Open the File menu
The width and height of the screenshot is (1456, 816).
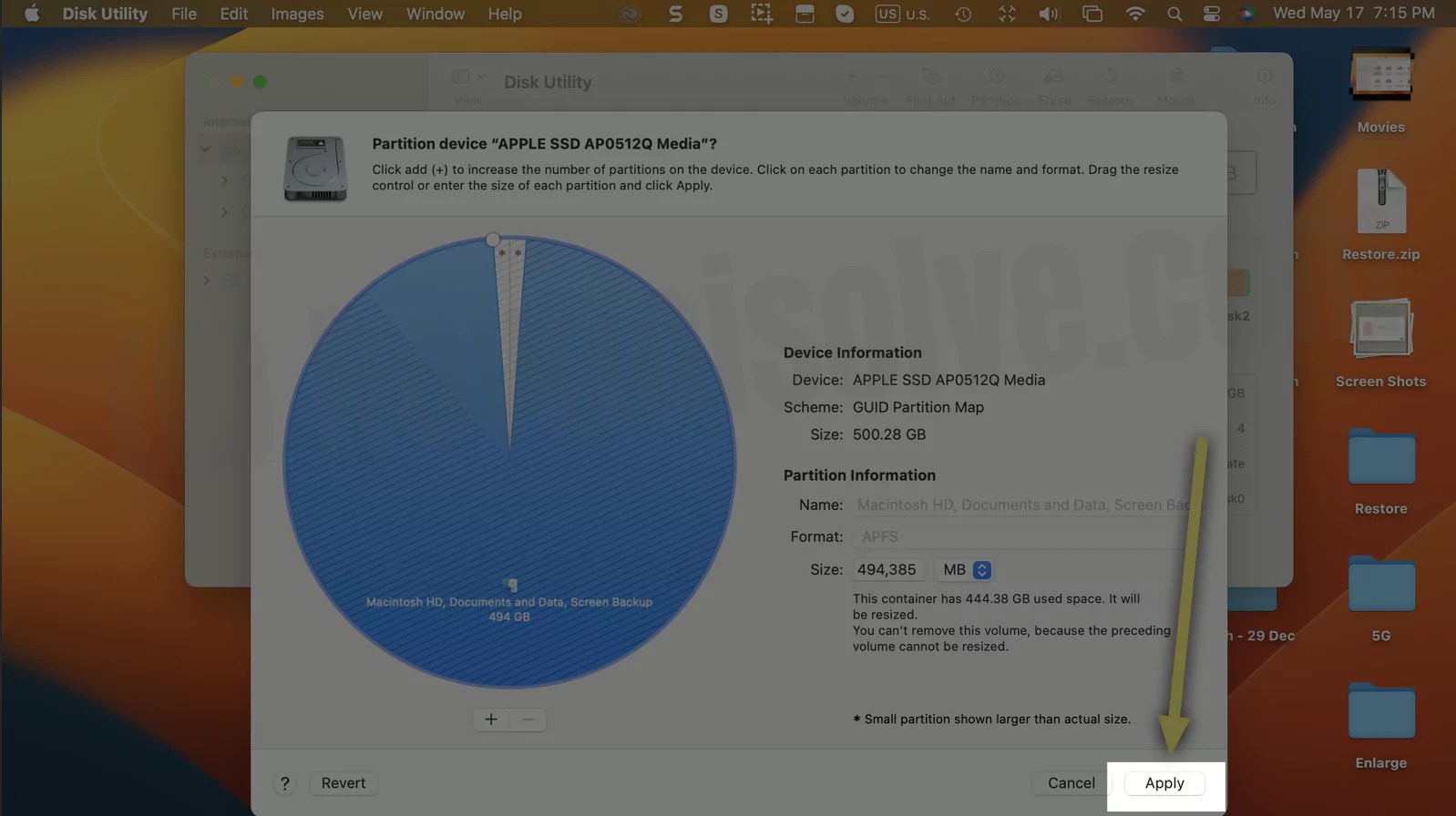(184, 14)
